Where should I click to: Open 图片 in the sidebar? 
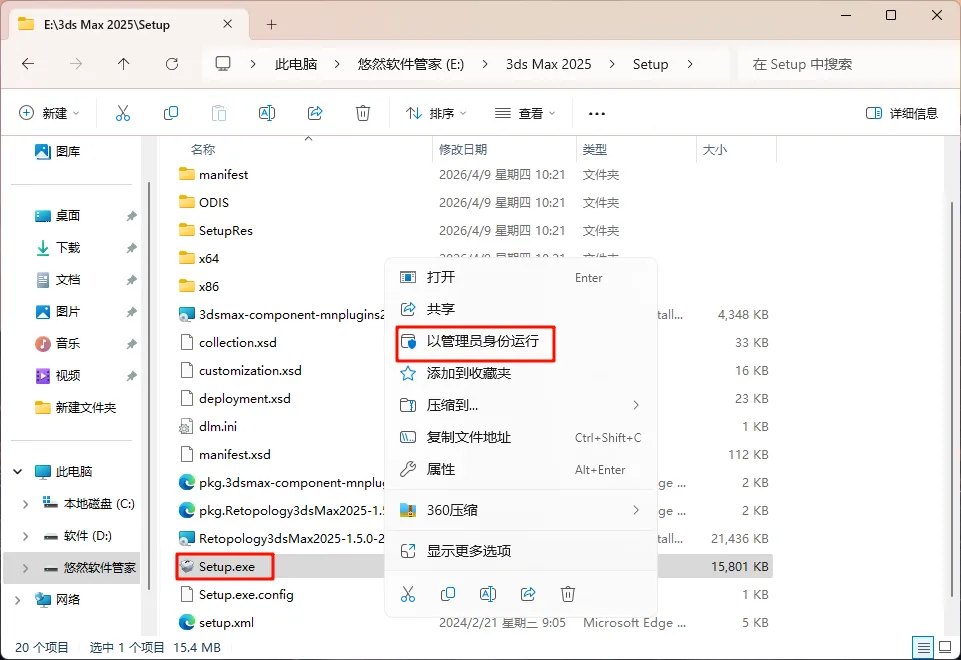pos(58,311)
